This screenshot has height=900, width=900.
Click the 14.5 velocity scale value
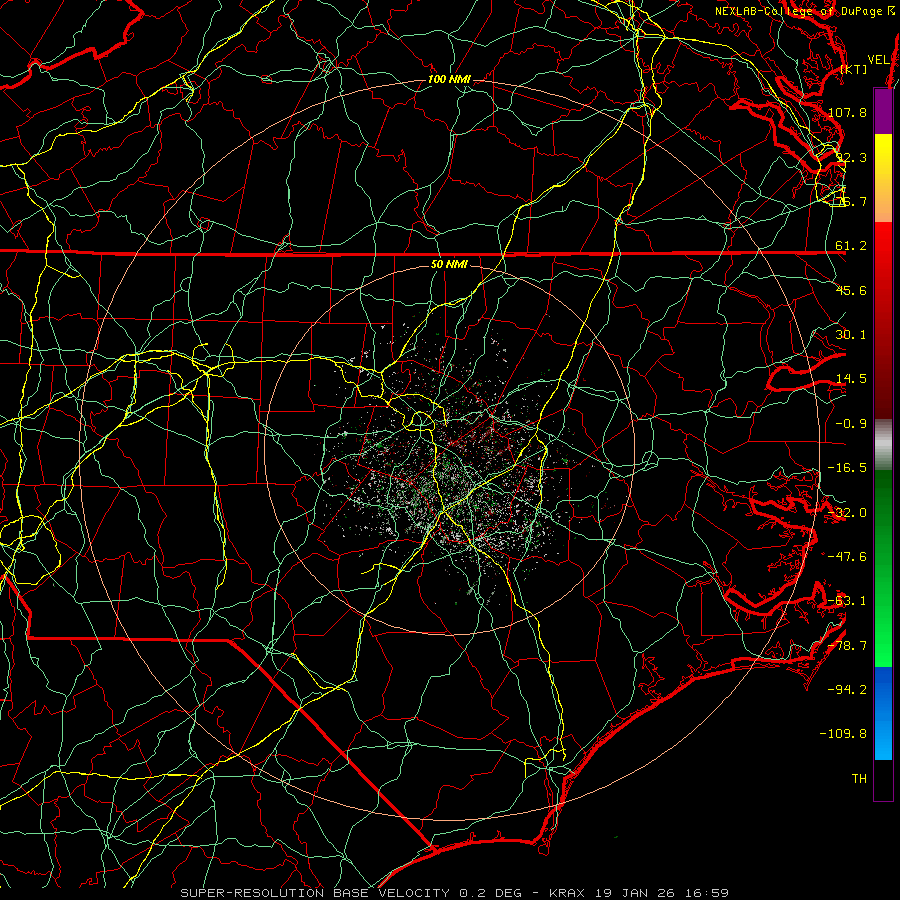coord(851,379)
